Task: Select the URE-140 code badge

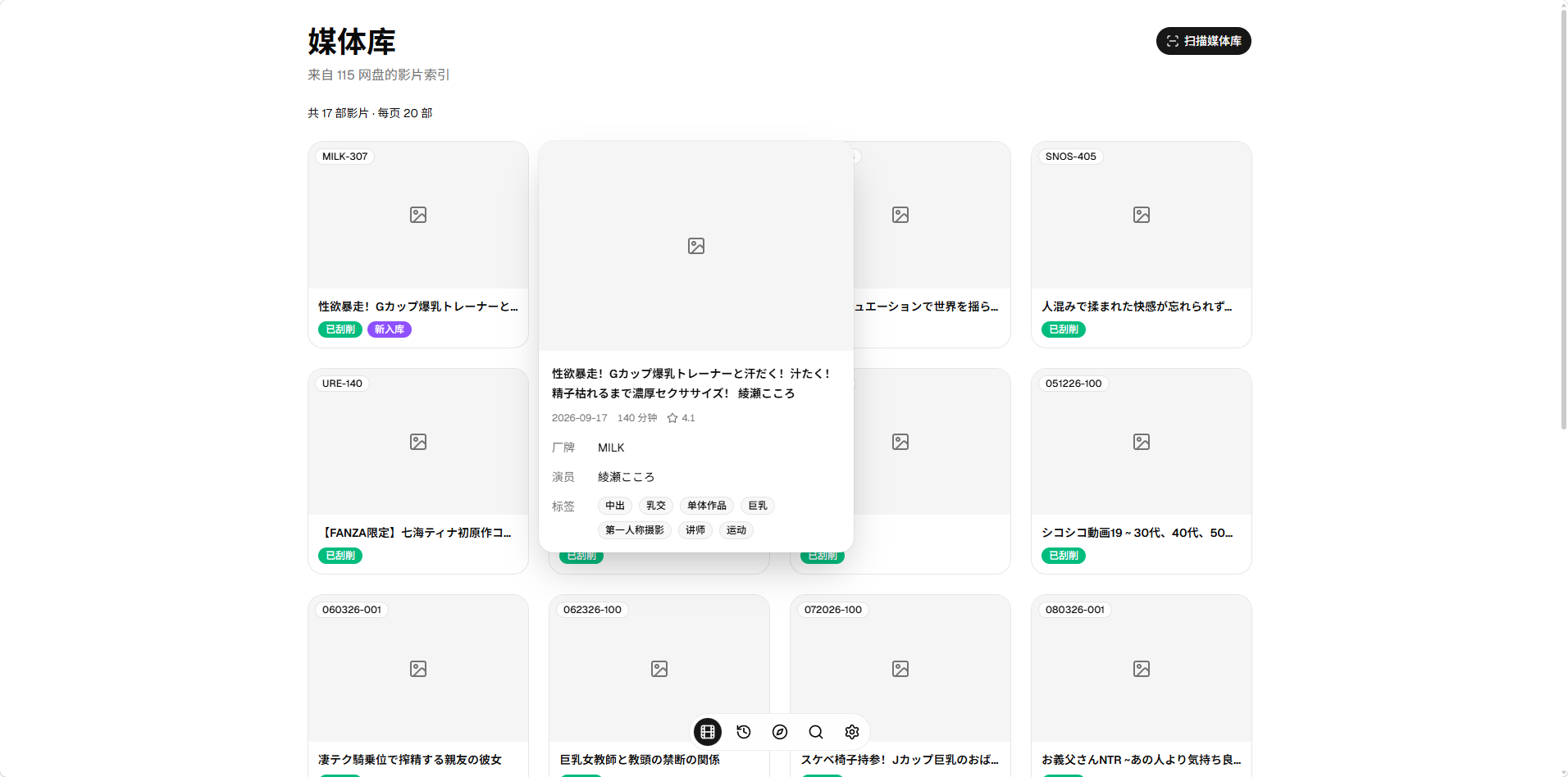Action: [342, 384]
